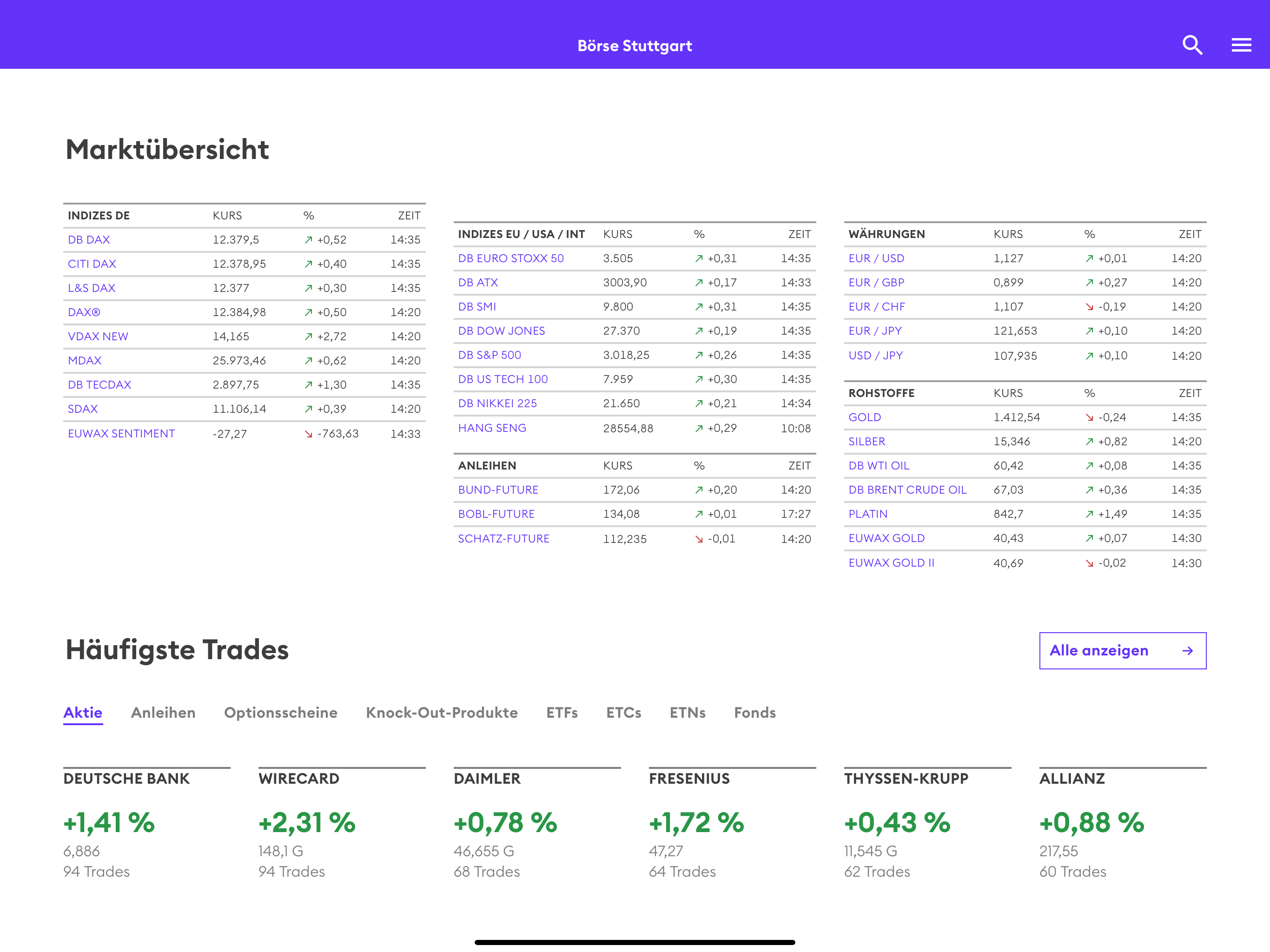The height and width of the screenshot is (952, 1270).
Task: Open the DB SMI link
Action: 476,306
